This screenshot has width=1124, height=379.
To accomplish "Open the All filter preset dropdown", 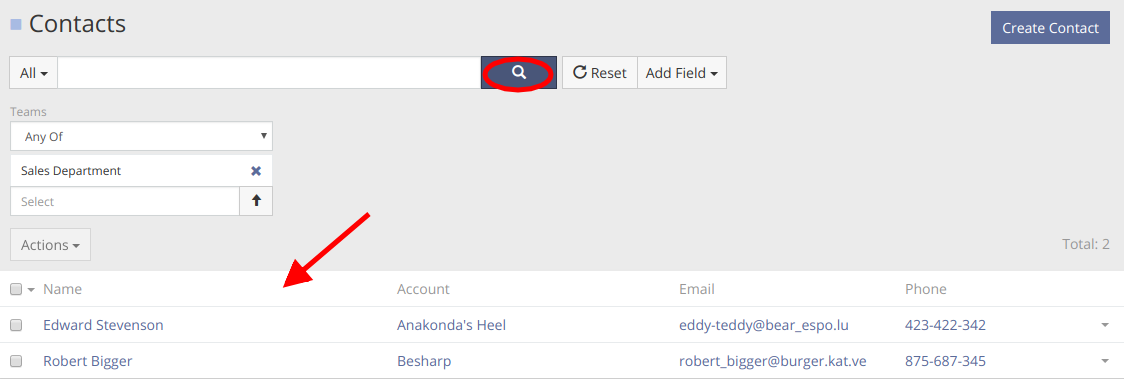I will tap(34, 73).
